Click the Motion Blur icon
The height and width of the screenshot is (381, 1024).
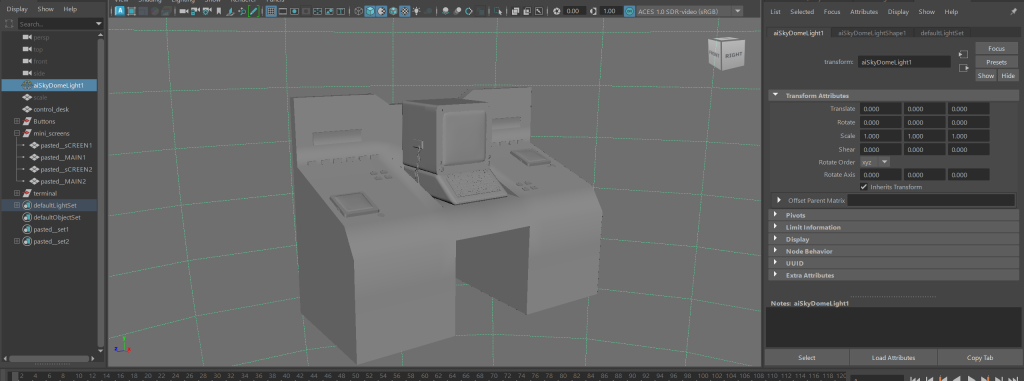pos(457,11)
